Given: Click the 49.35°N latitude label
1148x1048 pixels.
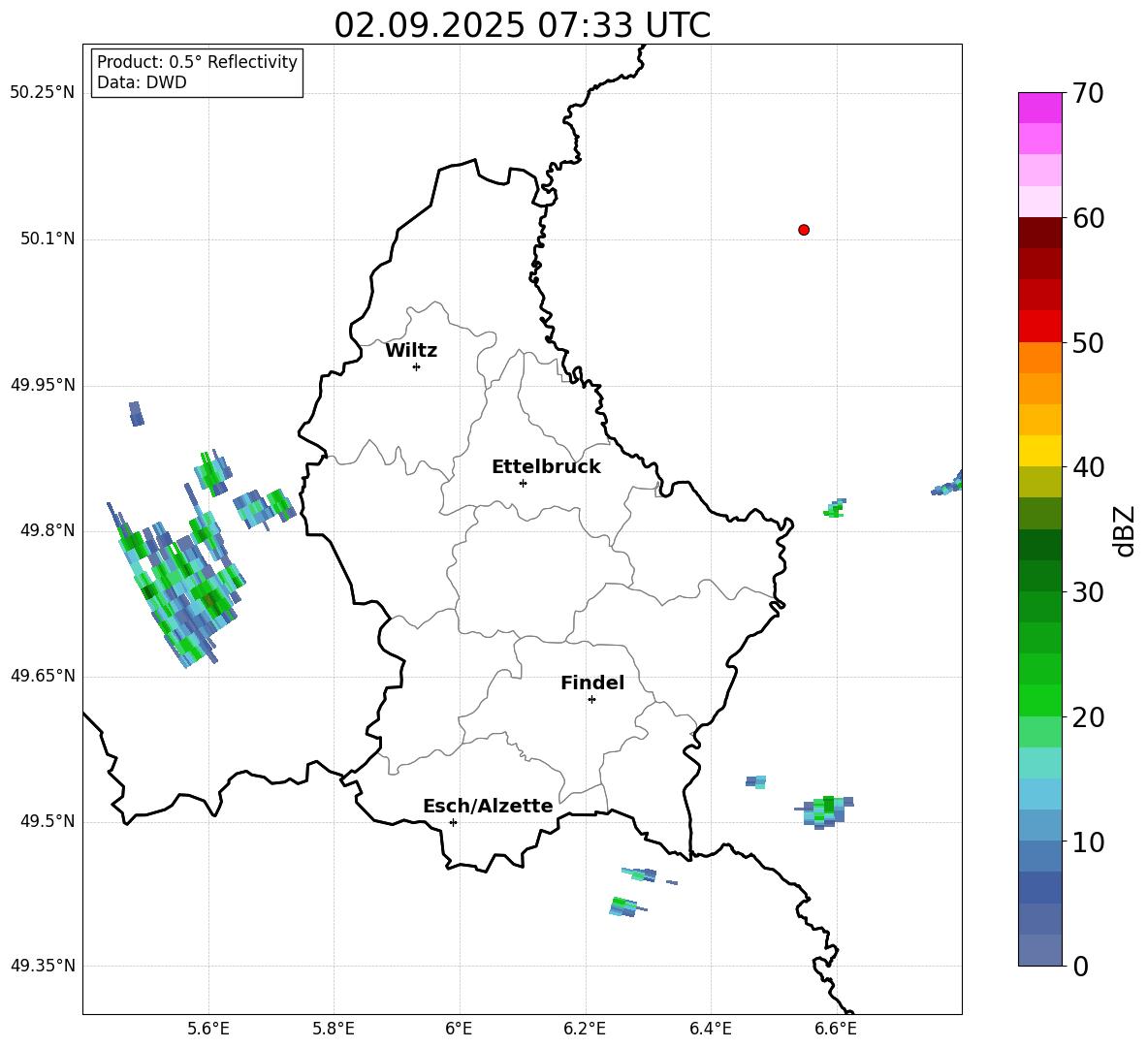Looking at the screenshot, I should pos(43,966).
